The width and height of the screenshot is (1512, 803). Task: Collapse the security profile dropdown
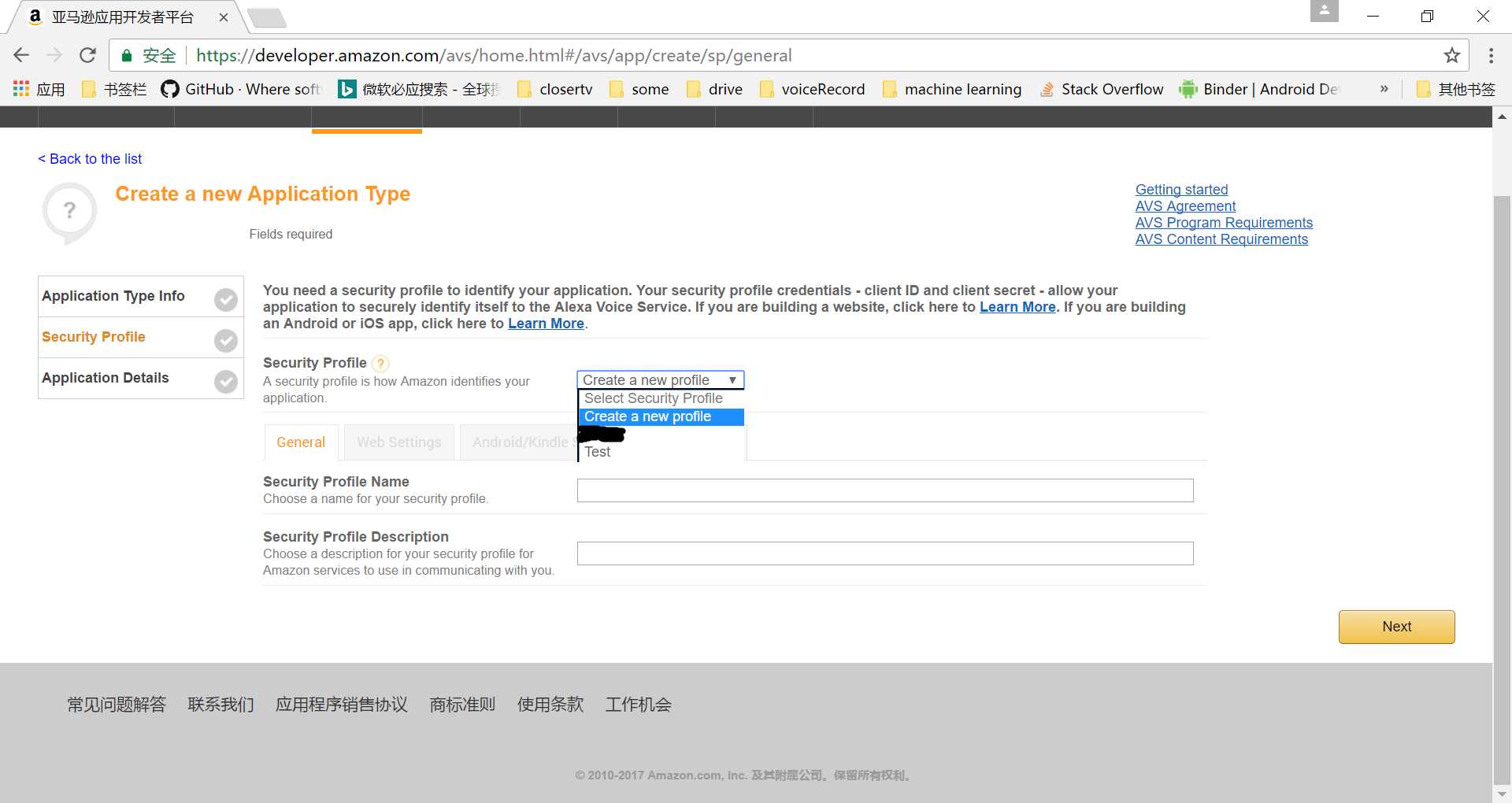[x=660, y=380]
